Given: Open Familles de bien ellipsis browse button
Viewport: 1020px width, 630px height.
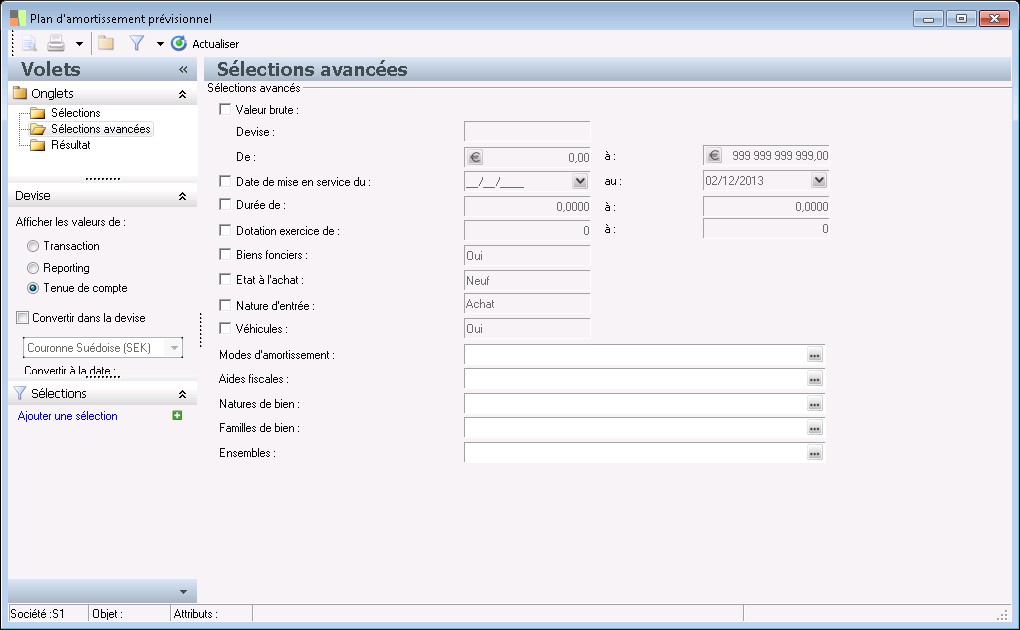Looking at the screenshot, I should pyautogui.click(x=814, y=428).
